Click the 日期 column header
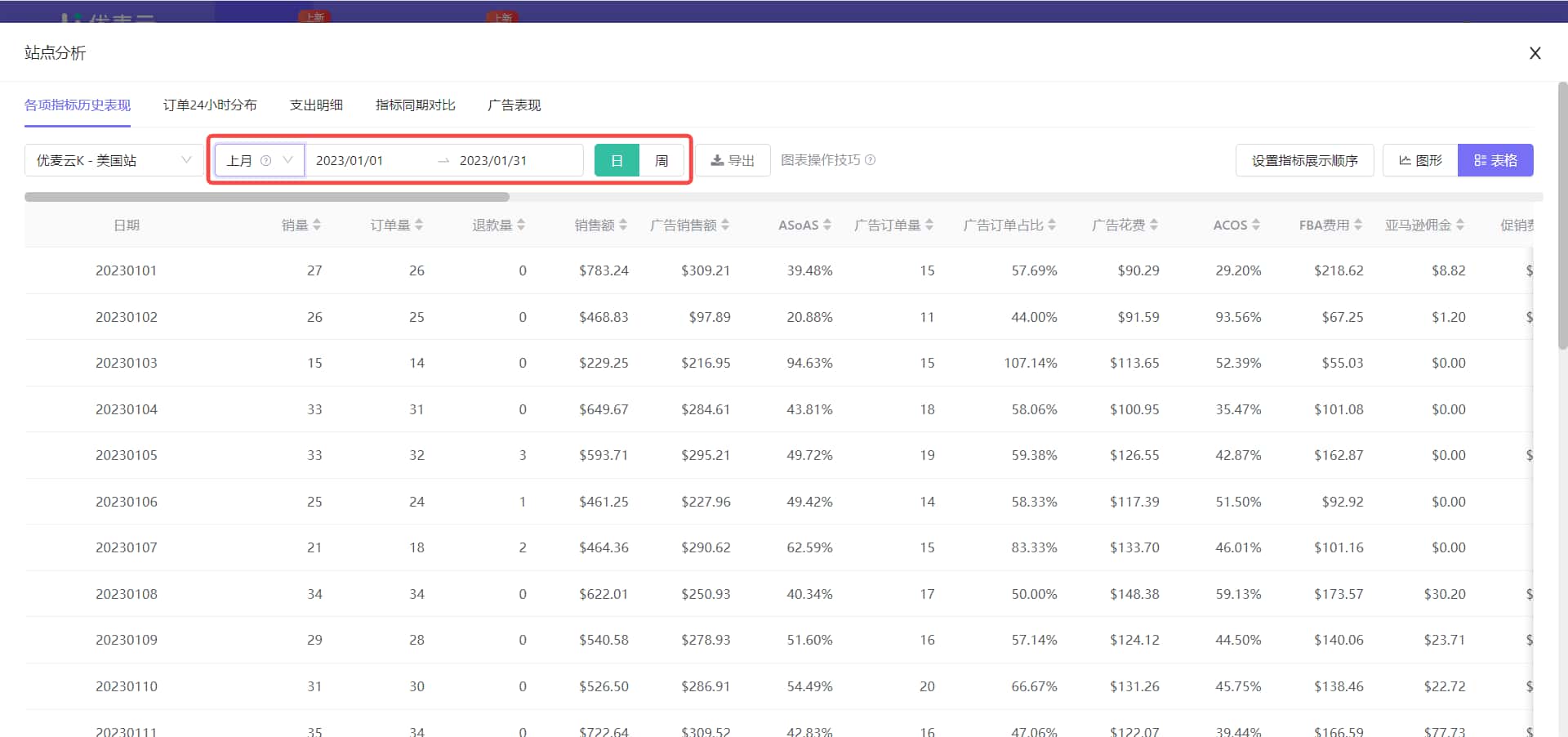The image size is (1568, 737). pos(127,225)
